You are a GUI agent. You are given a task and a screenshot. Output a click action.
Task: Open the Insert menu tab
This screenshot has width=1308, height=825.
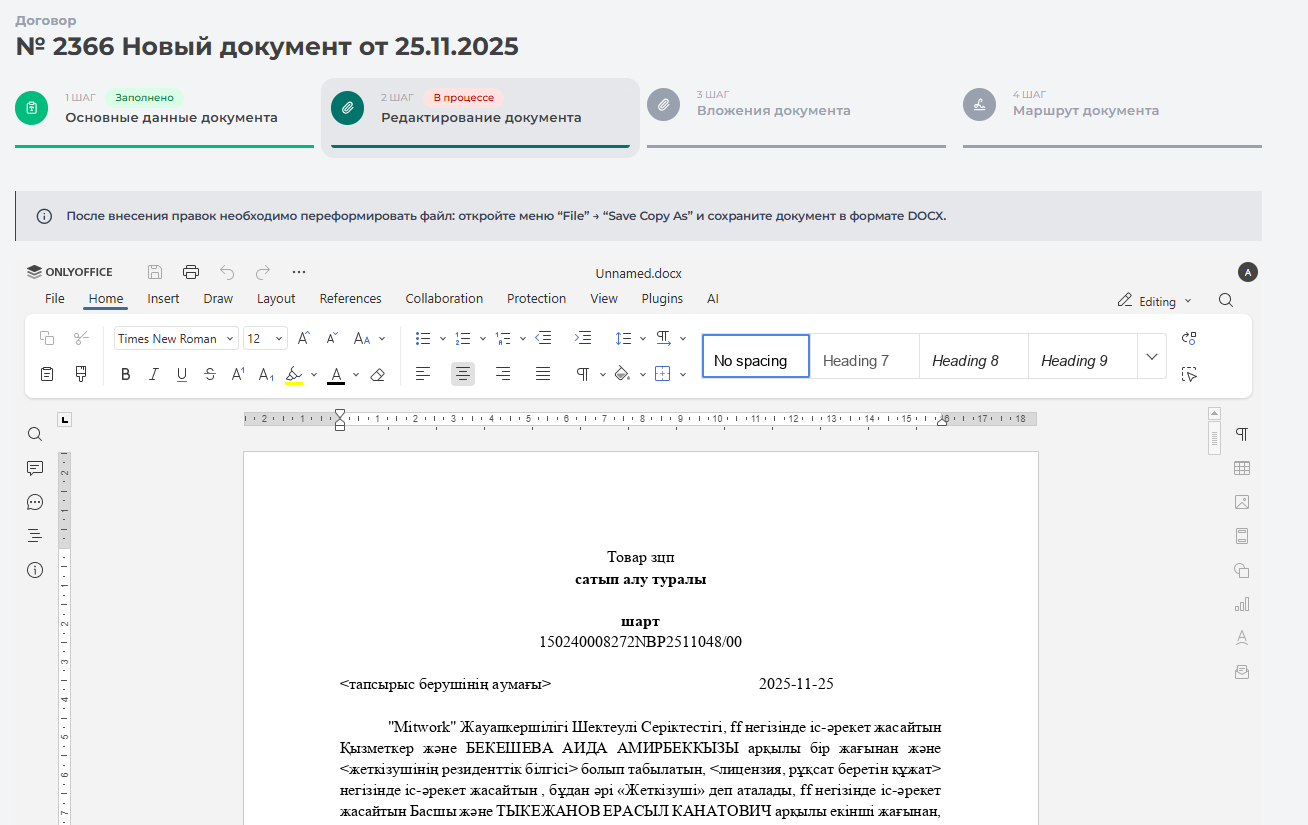tap(163, 298)
